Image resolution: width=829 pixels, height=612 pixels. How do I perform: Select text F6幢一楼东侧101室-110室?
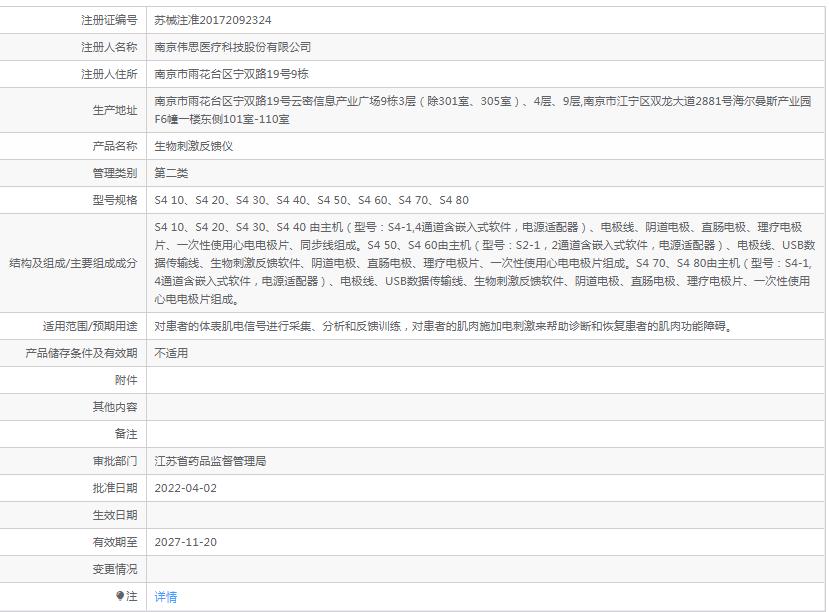222,119
